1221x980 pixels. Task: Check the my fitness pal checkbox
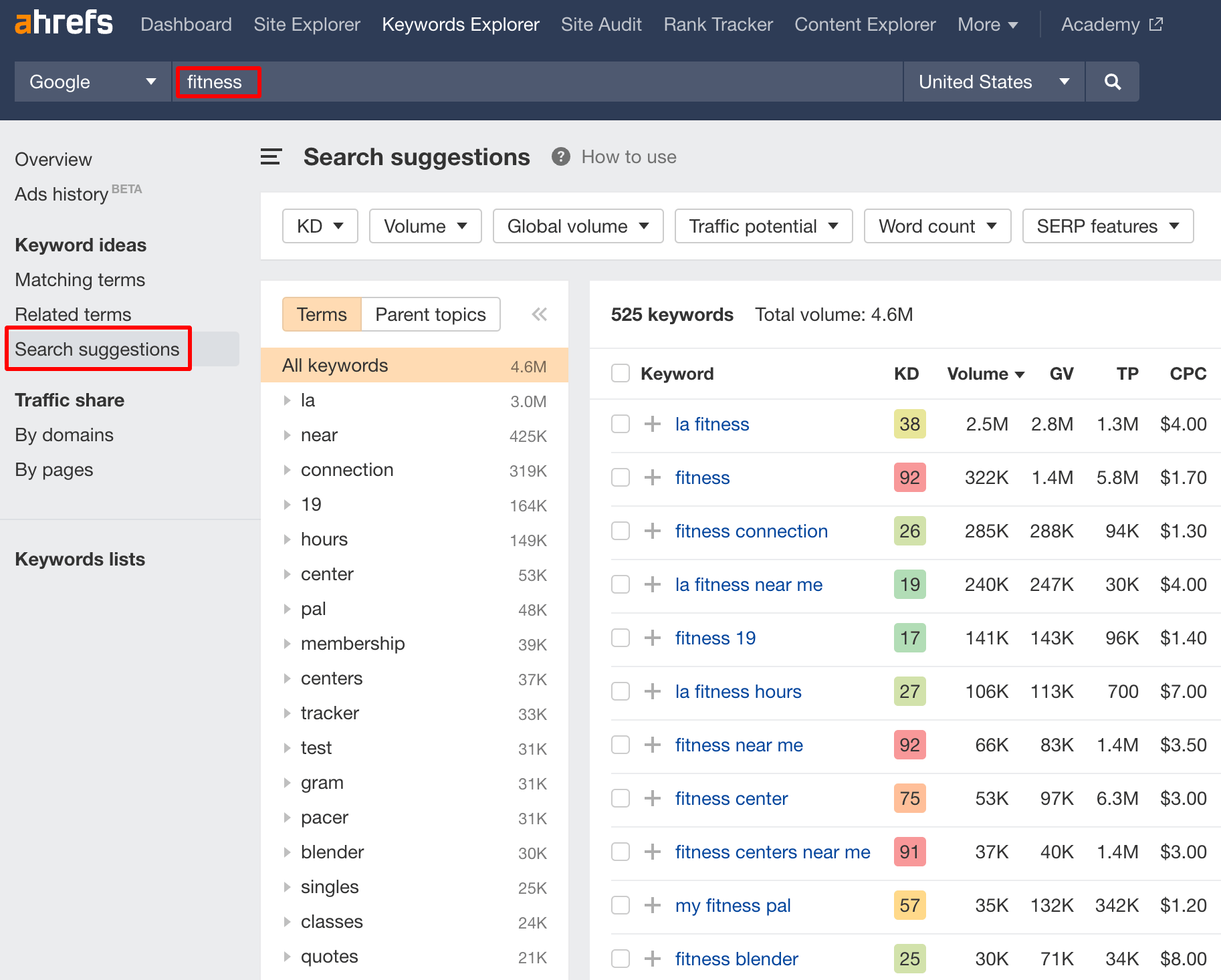coord(621,905)
